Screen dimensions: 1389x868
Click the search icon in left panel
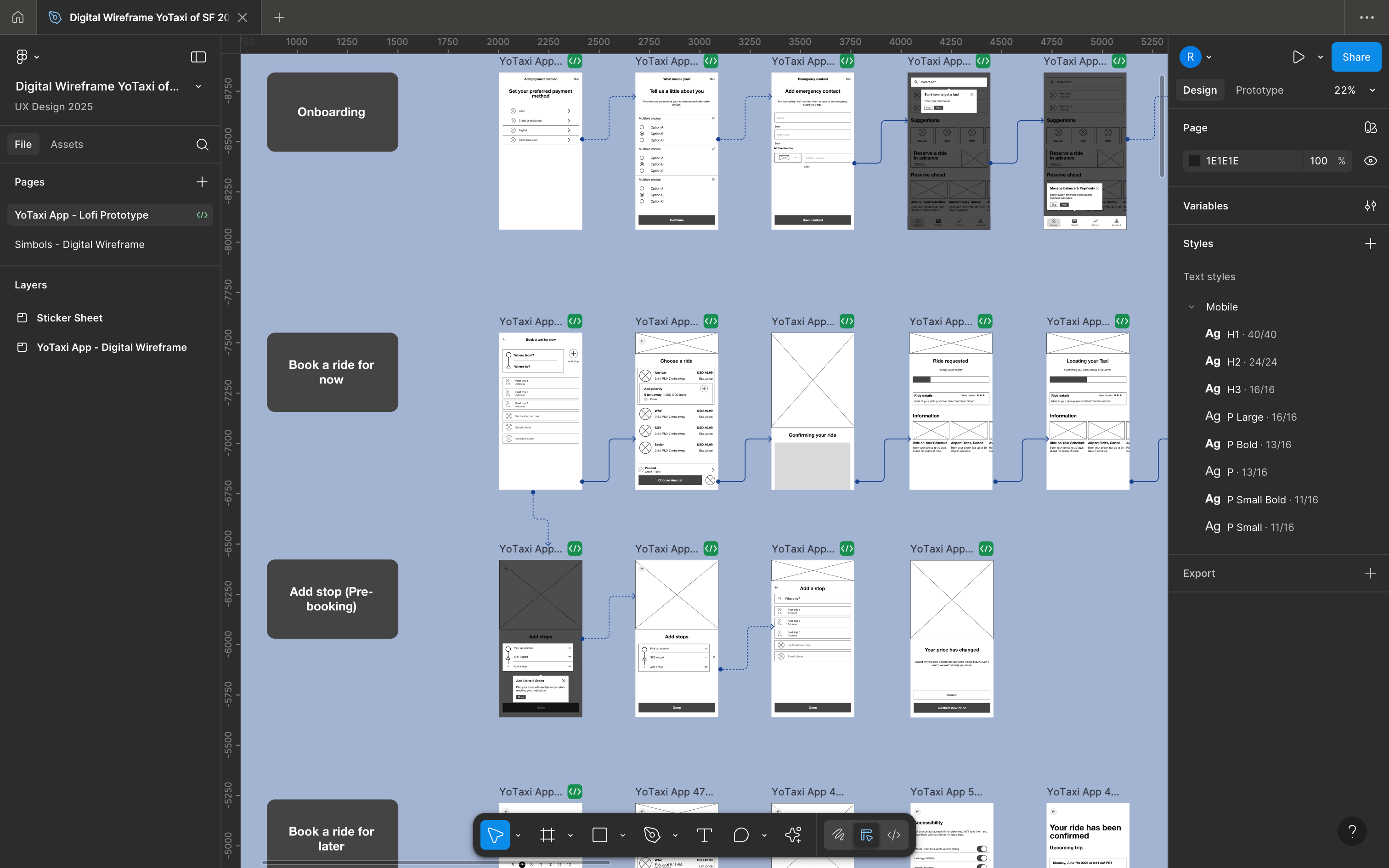202,144
